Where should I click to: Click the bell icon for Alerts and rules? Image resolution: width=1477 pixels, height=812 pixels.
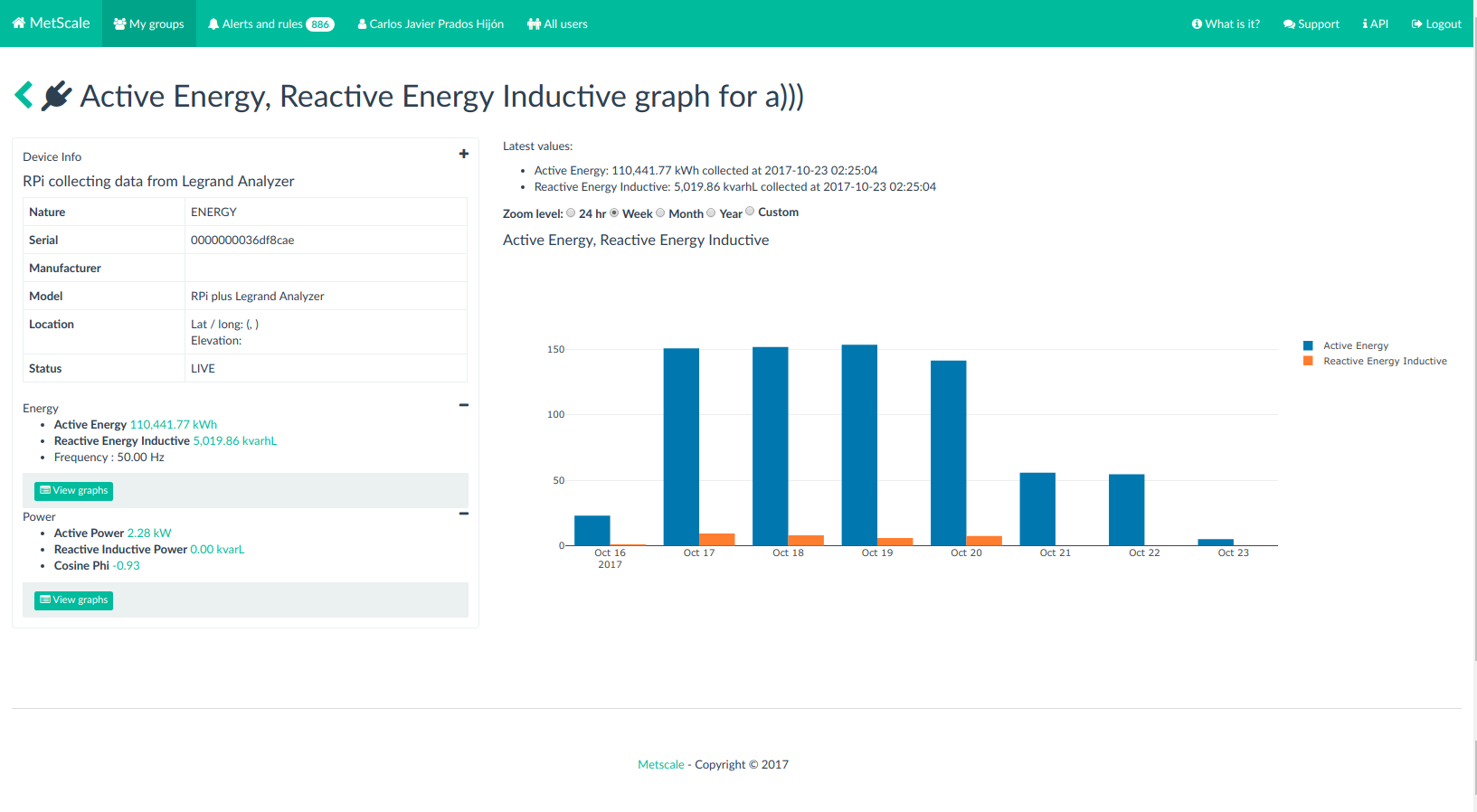point(213,24)
